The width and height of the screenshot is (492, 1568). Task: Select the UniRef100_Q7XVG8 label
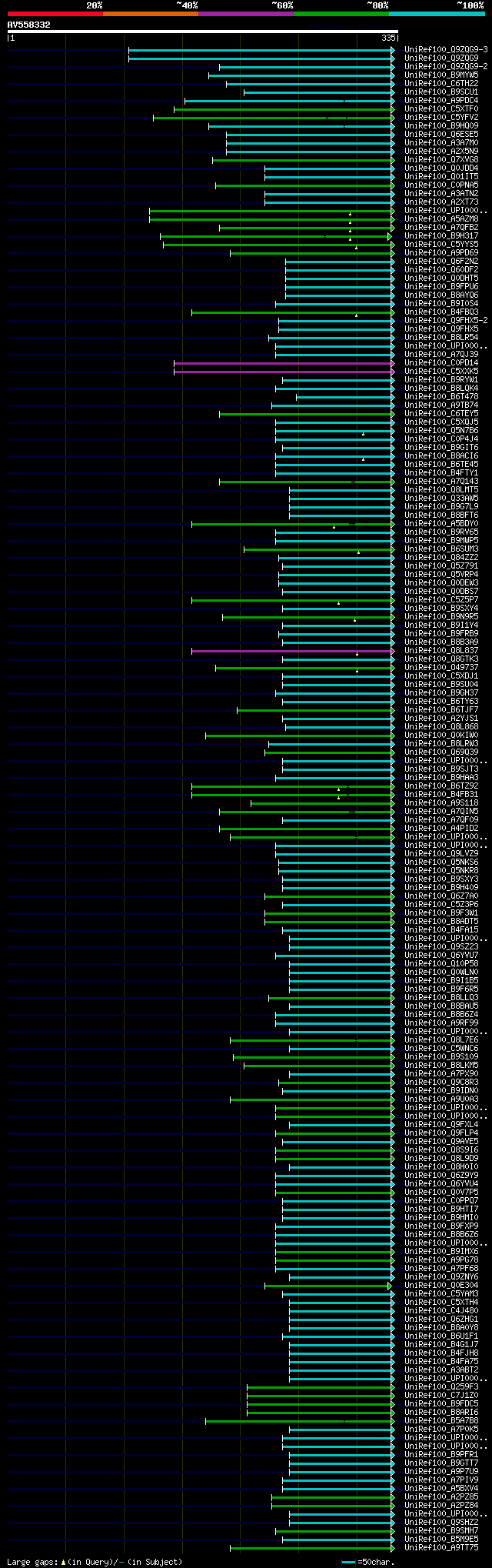[442, 159]
